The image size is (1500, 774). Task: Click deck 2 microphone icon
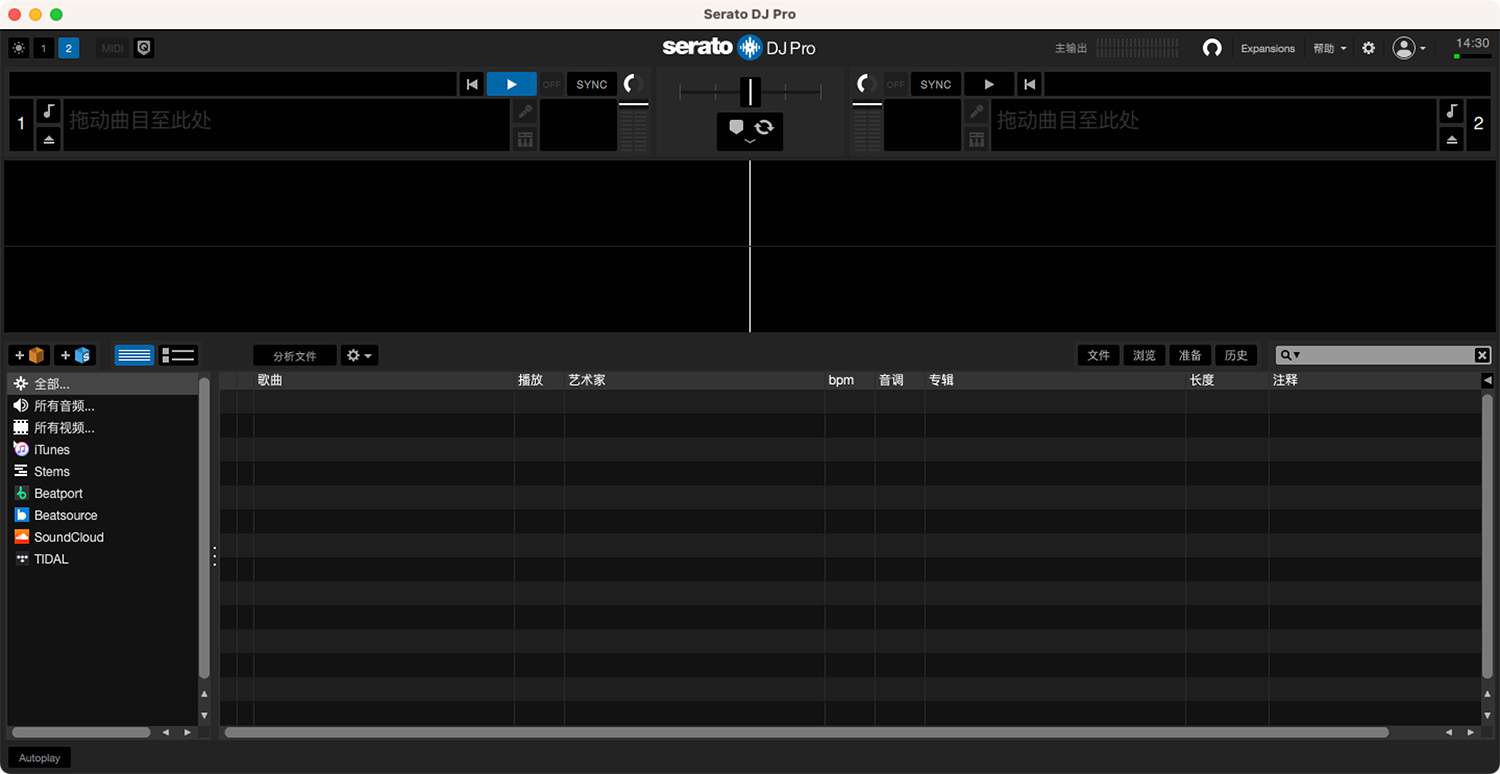click(977, 112)
